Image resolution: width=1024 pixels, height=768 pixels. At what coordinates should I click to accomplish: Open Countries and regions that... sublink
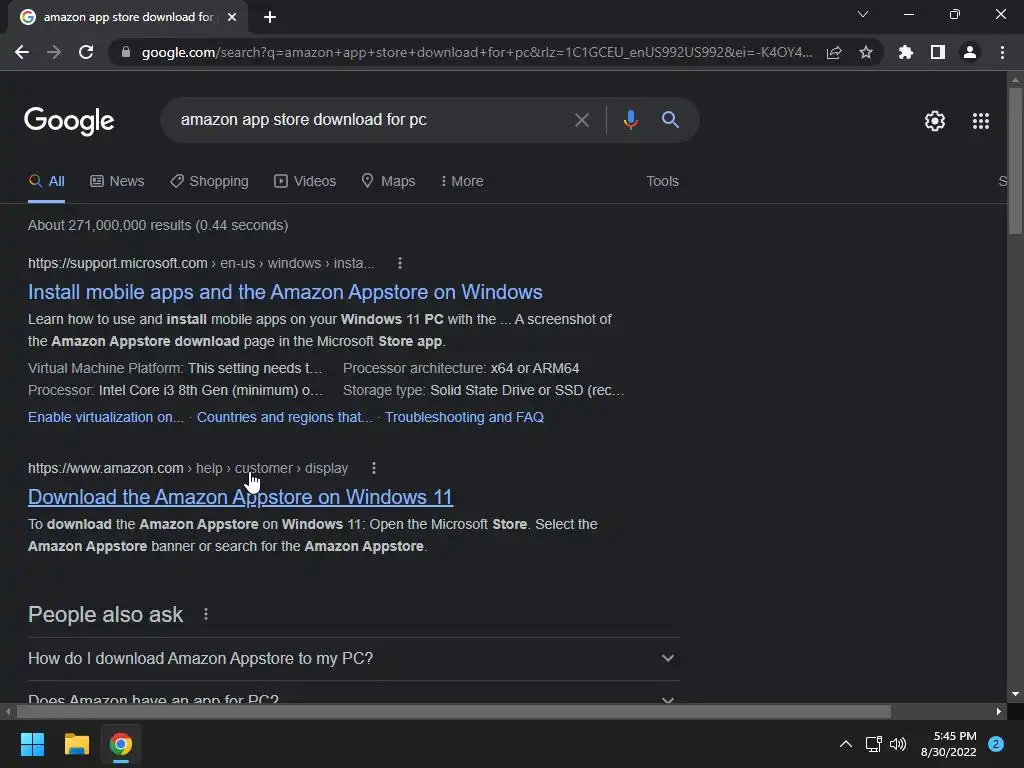[285, 417]
